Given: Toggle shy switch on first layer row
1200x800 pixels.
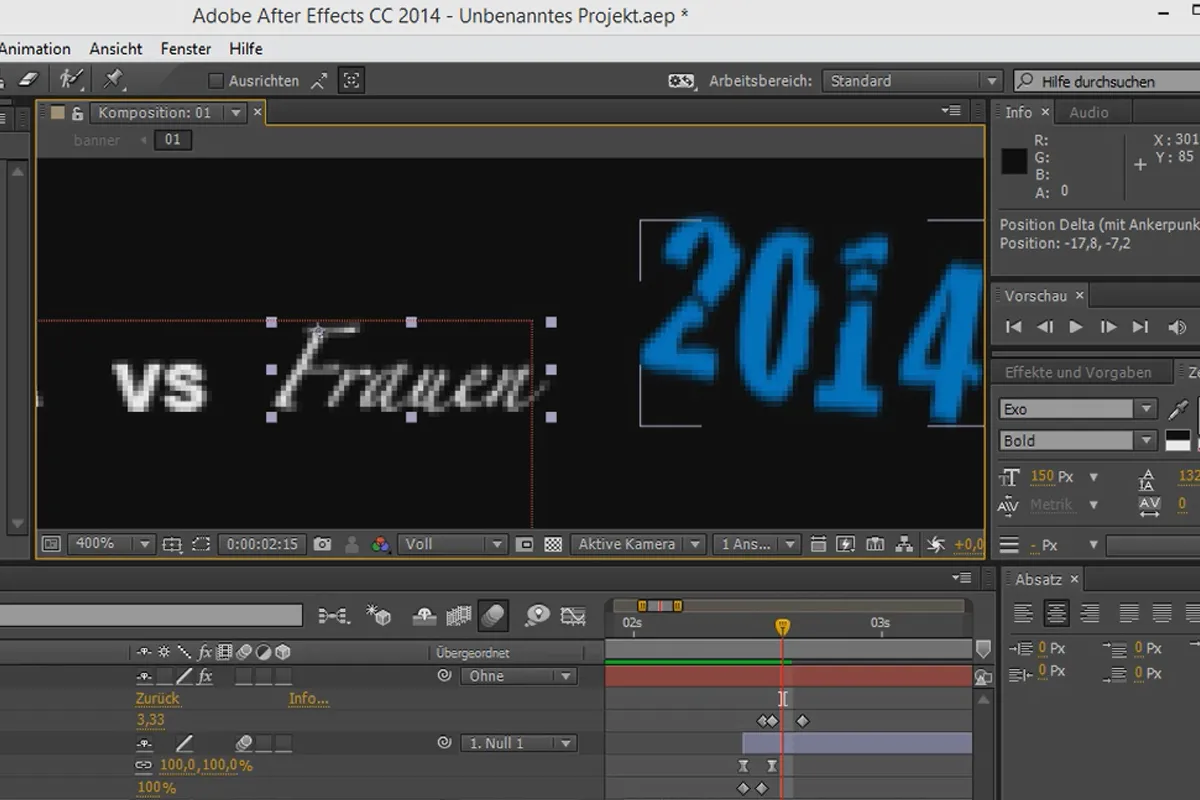Looking at the screenshot, I should coord(145,676).
